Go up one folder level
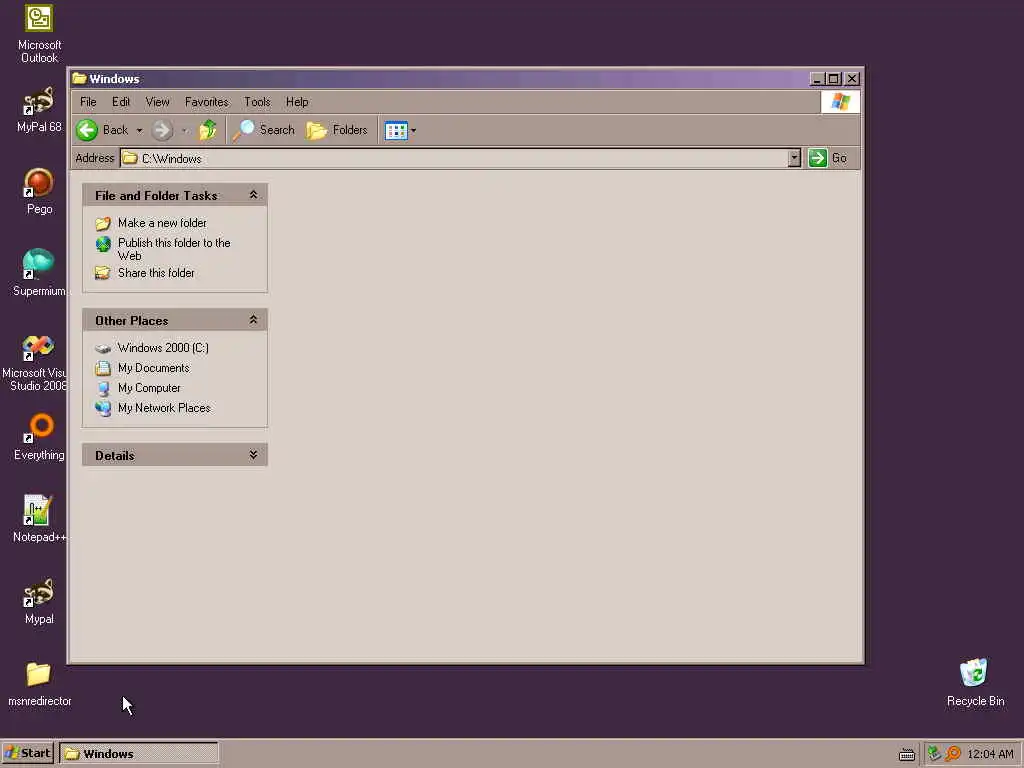The image size is (1024, 768). point(208,130)
